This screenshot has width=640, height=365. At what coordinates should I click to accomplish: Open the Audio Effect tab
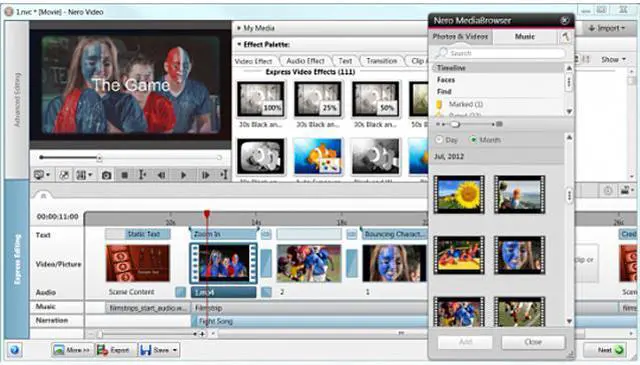(305, 61)
